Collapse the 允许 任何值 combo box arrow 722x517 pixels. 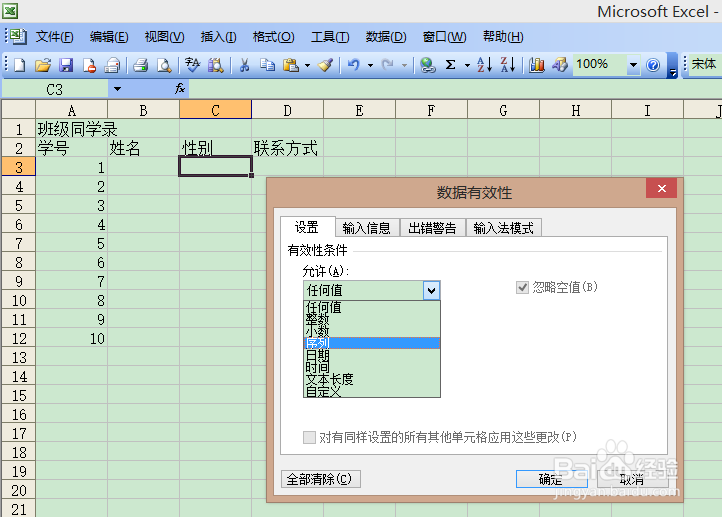(x=431, y=290)
